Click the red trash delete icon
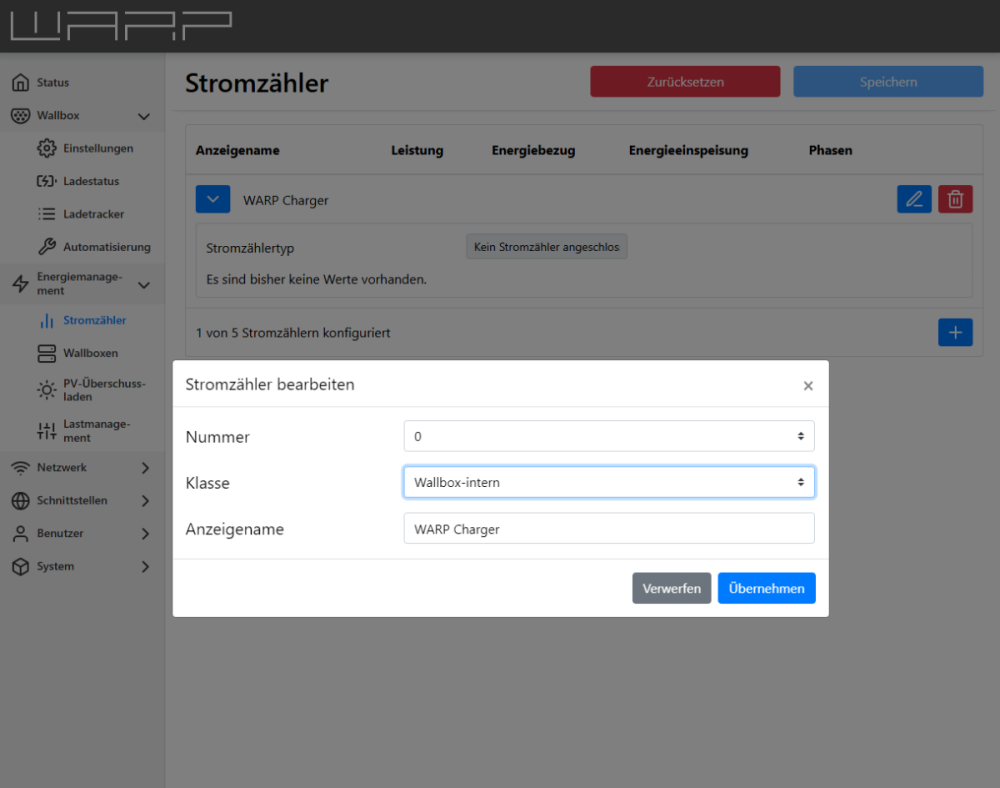This screenshot has width=1000, height=788. pos(955,199)
